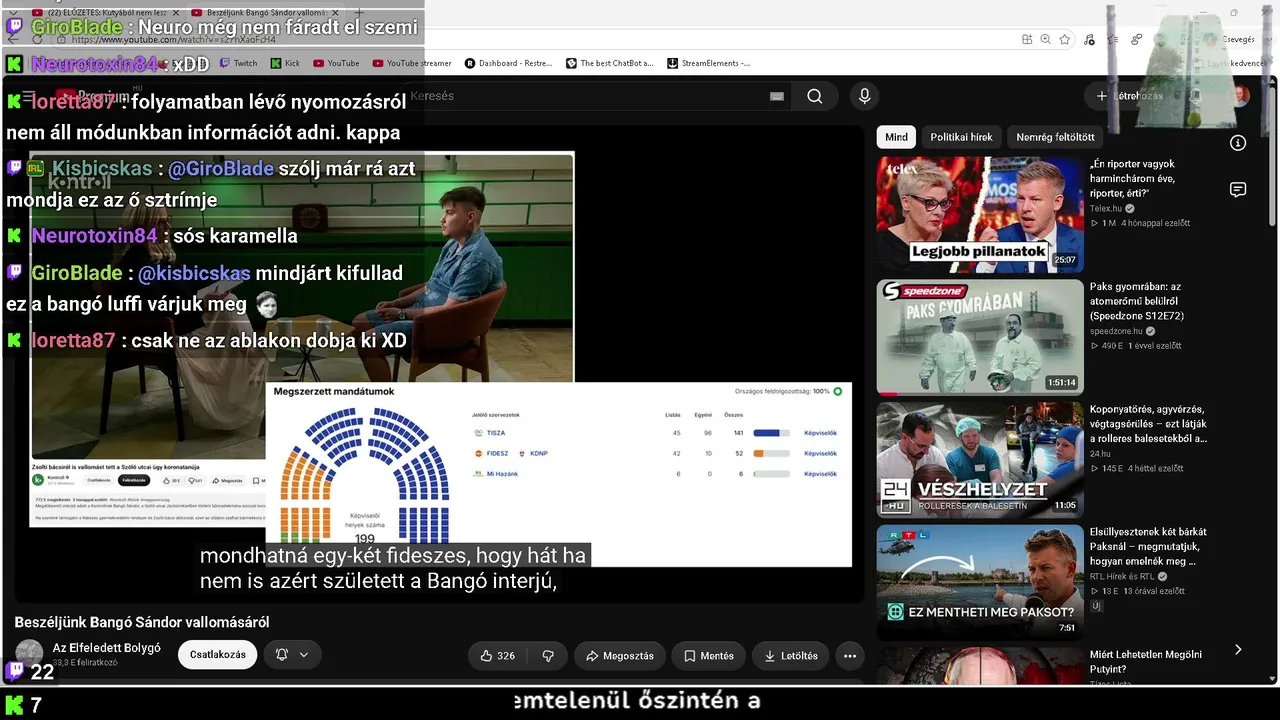Like the video with 326 likes
1280x720 pixels.
[498, 656]
